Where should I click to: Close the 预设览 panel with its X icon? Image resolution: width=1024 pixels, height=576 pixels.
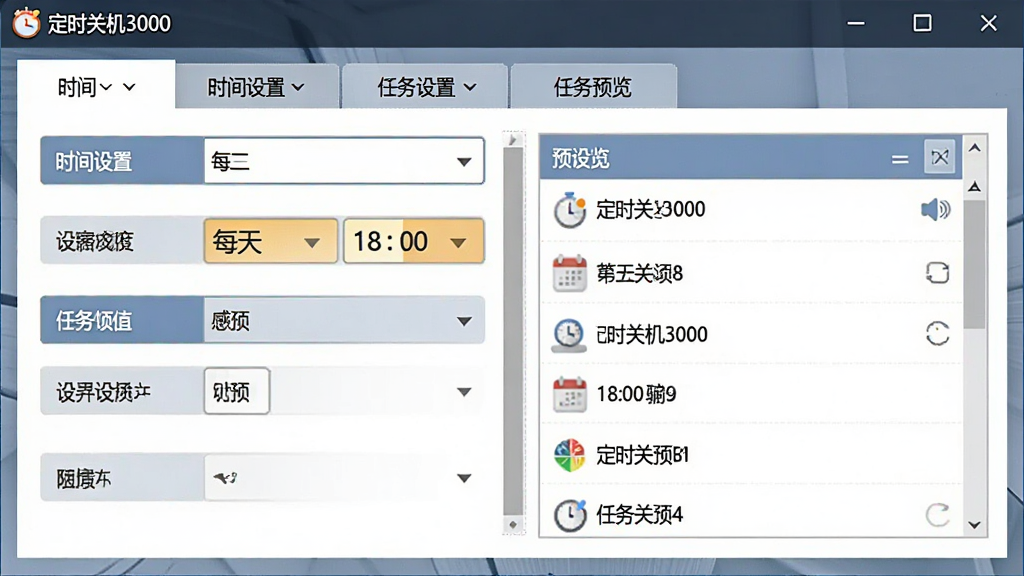[940, 157]
